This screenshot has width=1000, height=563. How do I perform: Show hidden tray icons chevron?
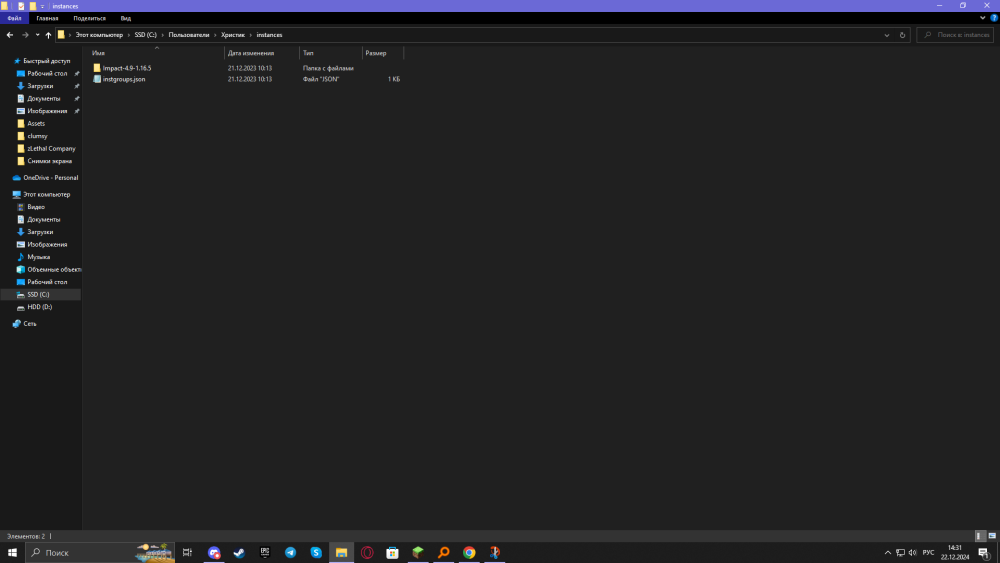(x=888, y=553)
